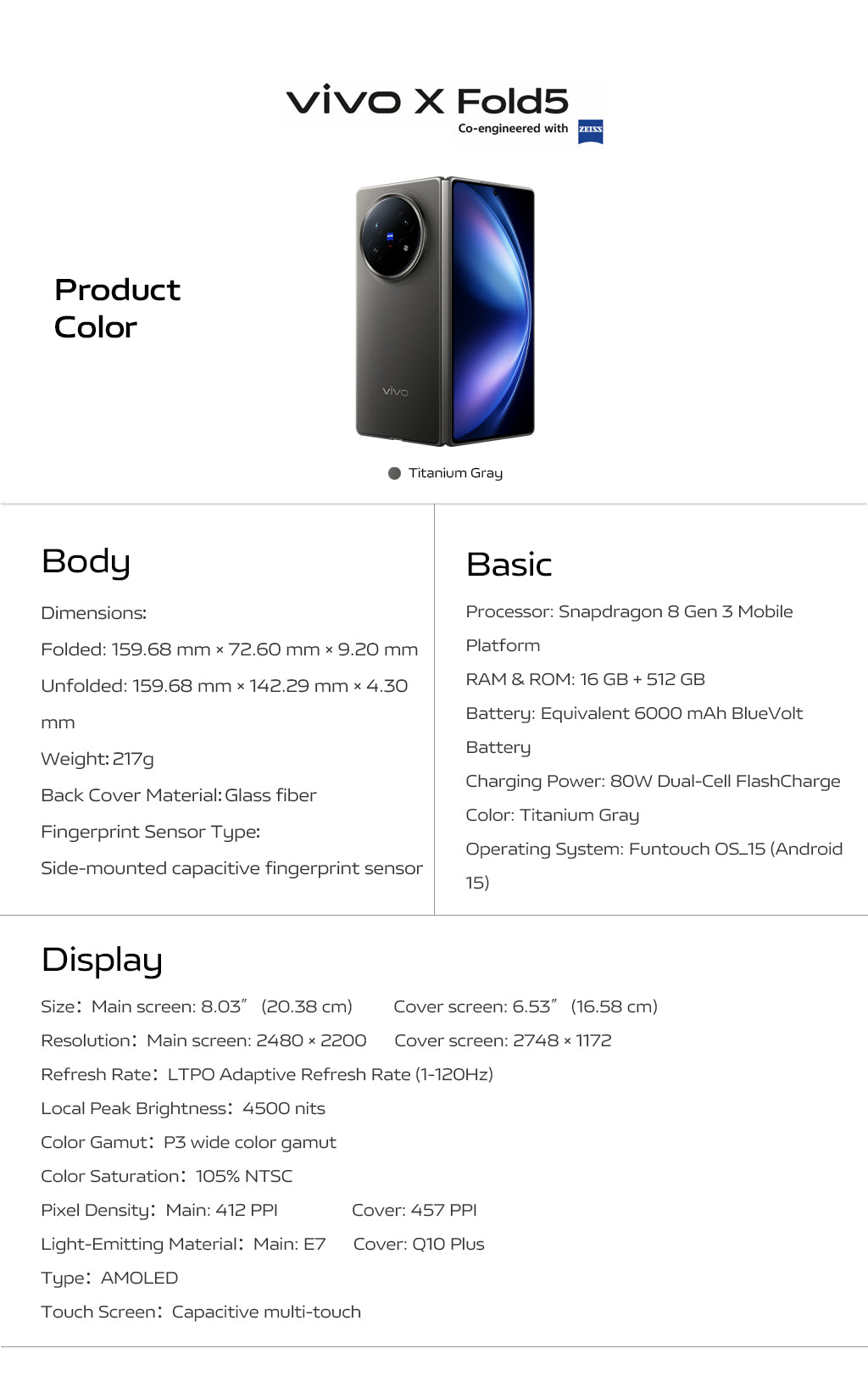The image size is (868, 1382).
Task: Click the Co-engineered with text
Action: pos(513,129)
